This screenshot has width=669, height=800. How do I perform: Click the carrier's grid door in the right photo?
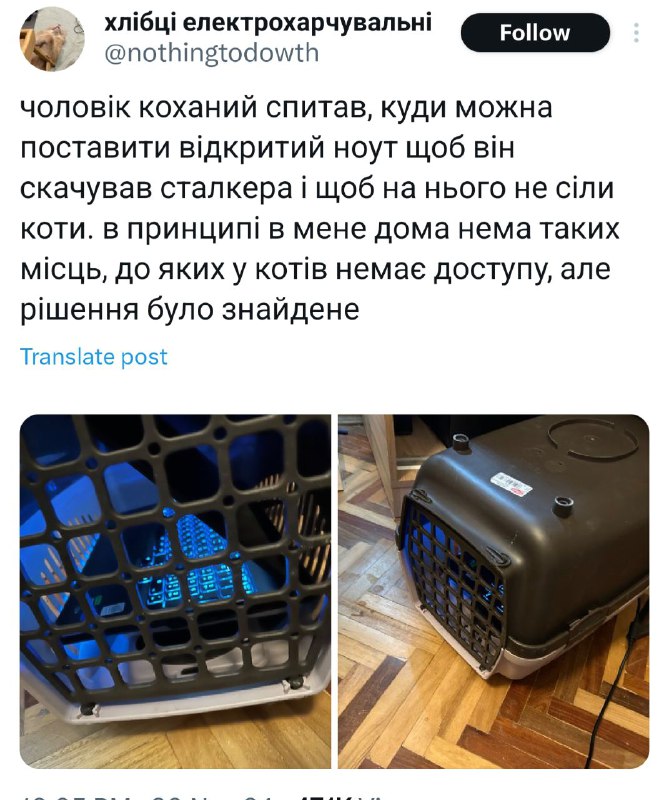(452, 579)
